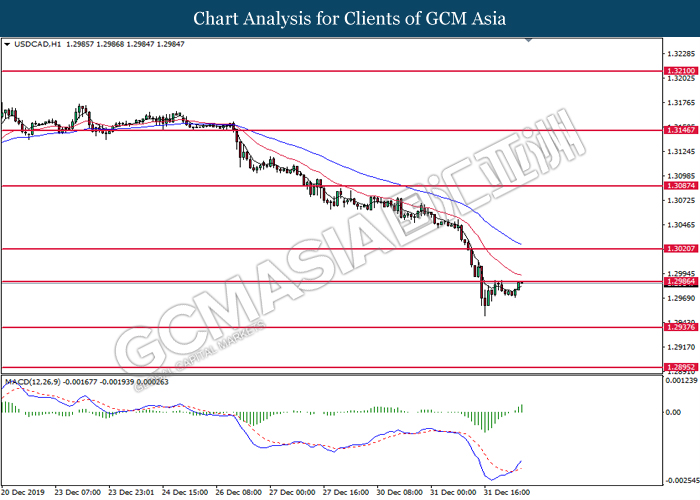Click the 1.28952 price level label

click(681, 367)
